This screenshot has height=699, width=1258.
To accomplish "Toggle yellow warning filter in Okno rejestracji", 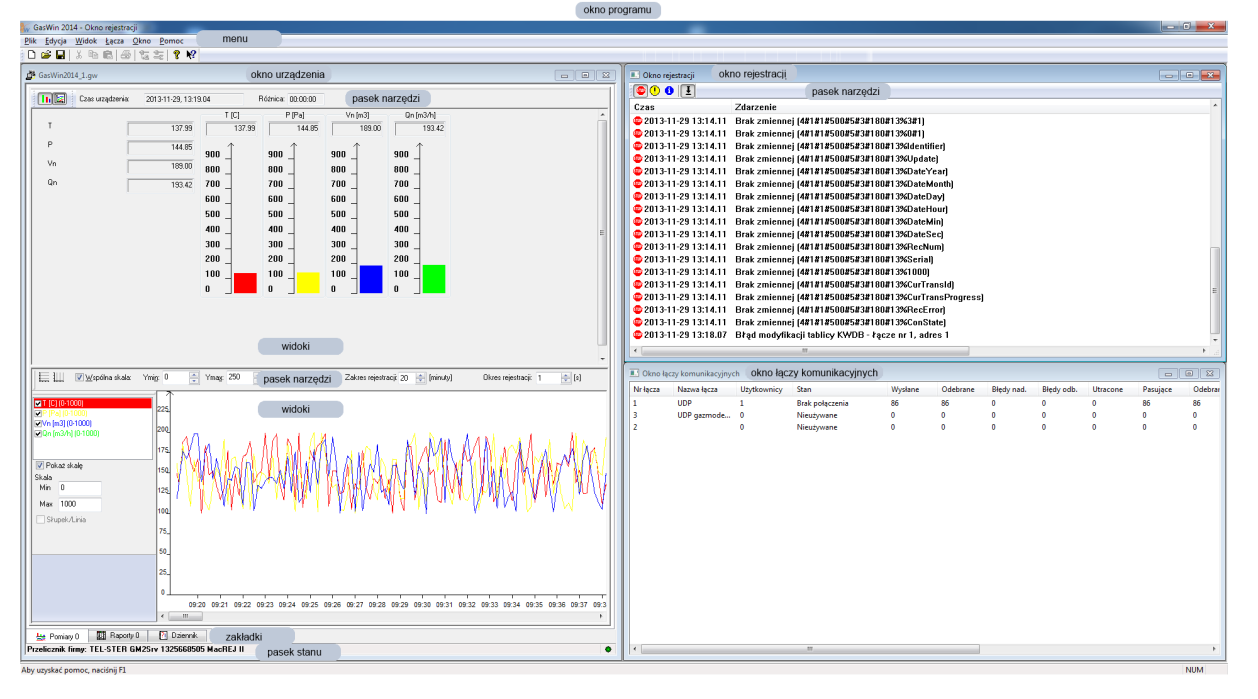I will [x=655, y=91].
